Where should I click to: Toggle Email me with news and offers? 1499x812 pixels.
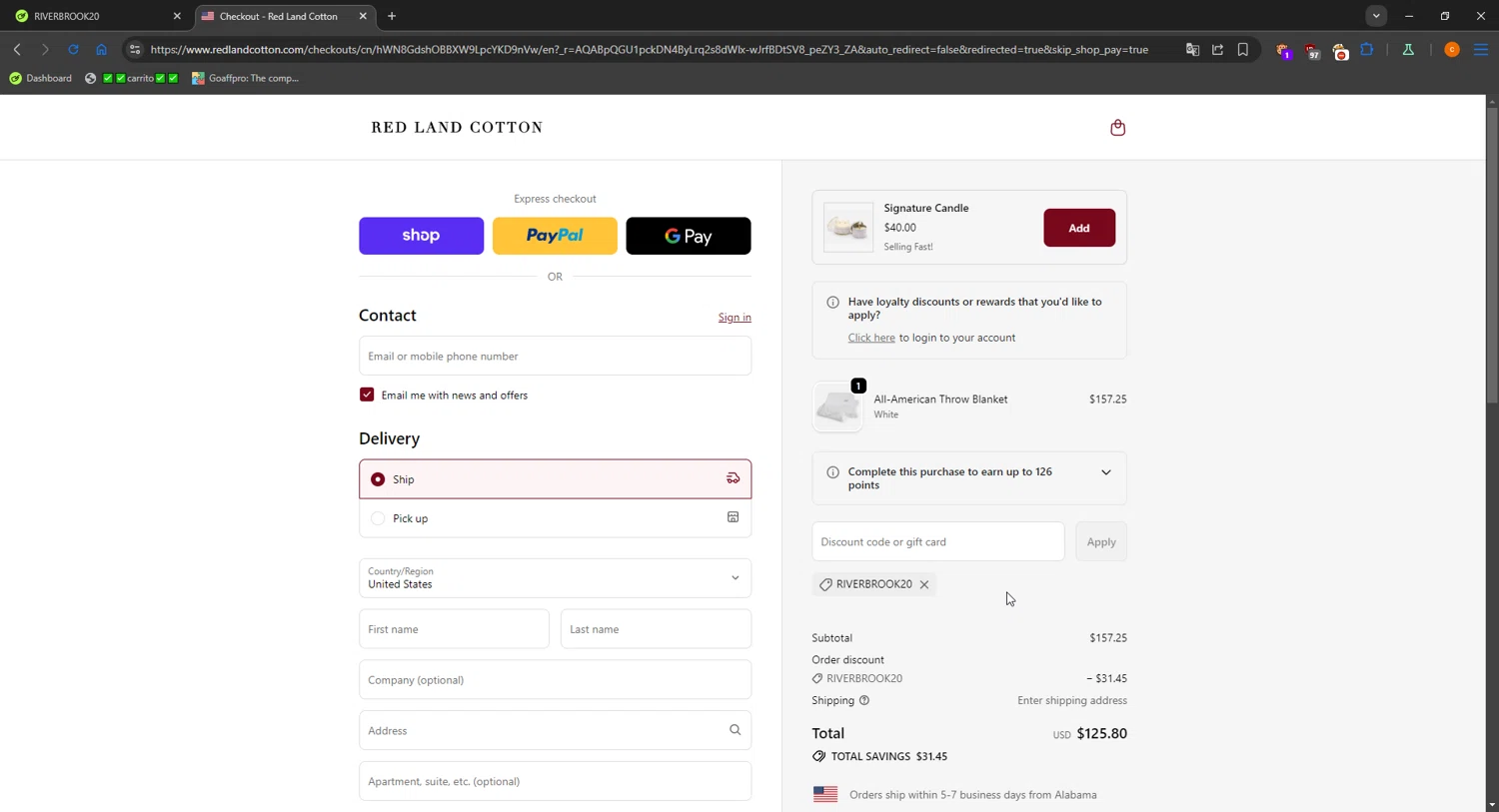[x=367, y=395]
